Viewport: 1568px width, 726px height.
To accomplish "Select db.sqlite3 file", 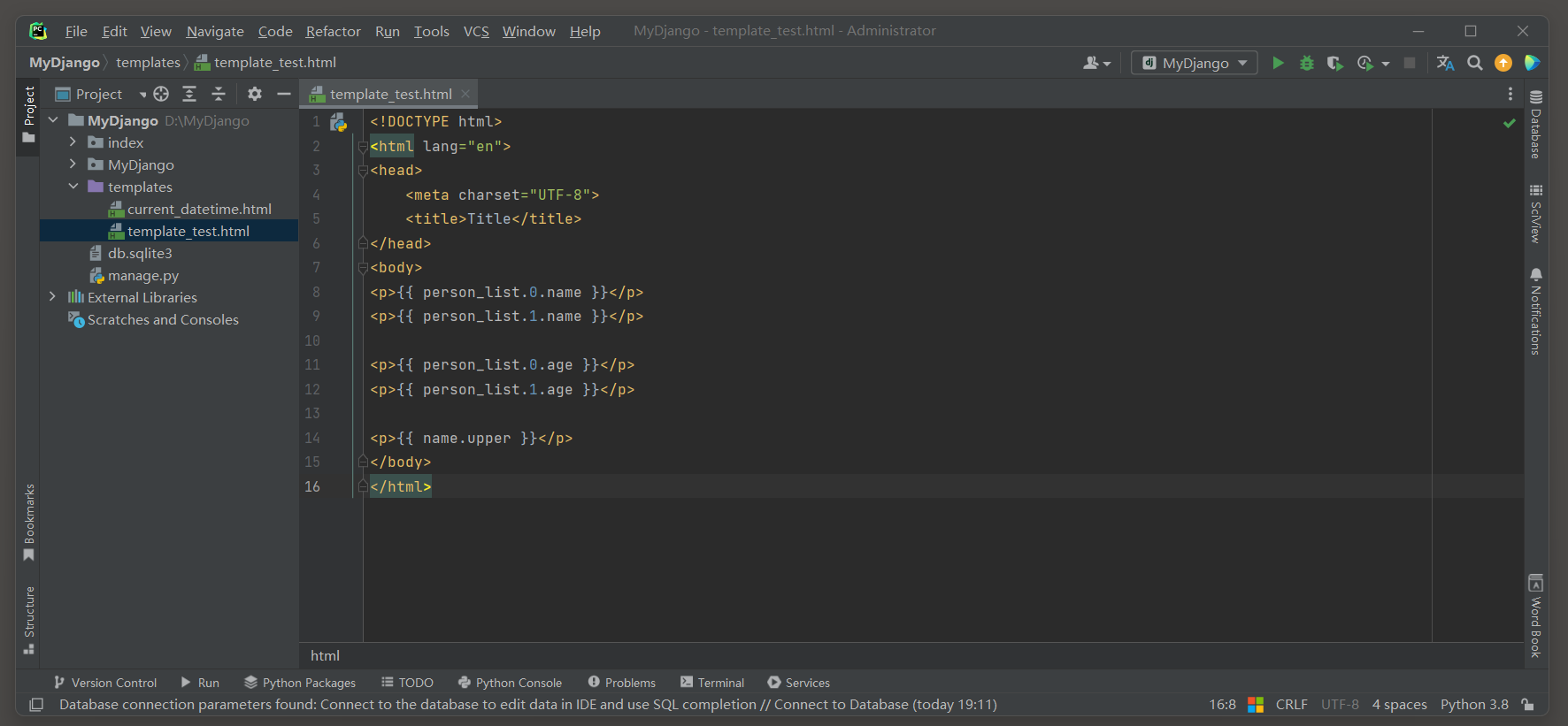I will click(x=140, y=253).
